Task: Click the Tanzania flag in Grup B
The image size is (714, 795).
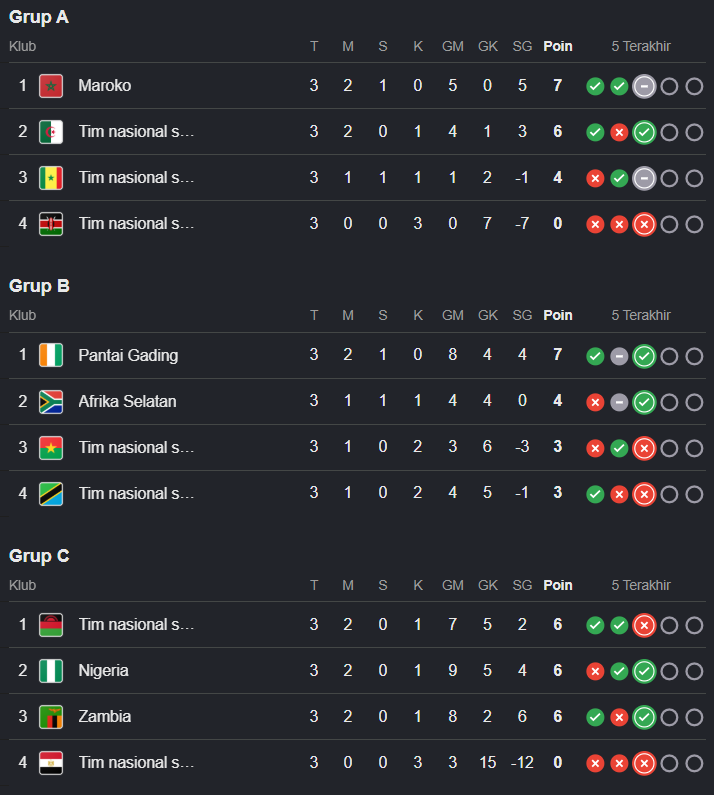Action: click(51, 493)
